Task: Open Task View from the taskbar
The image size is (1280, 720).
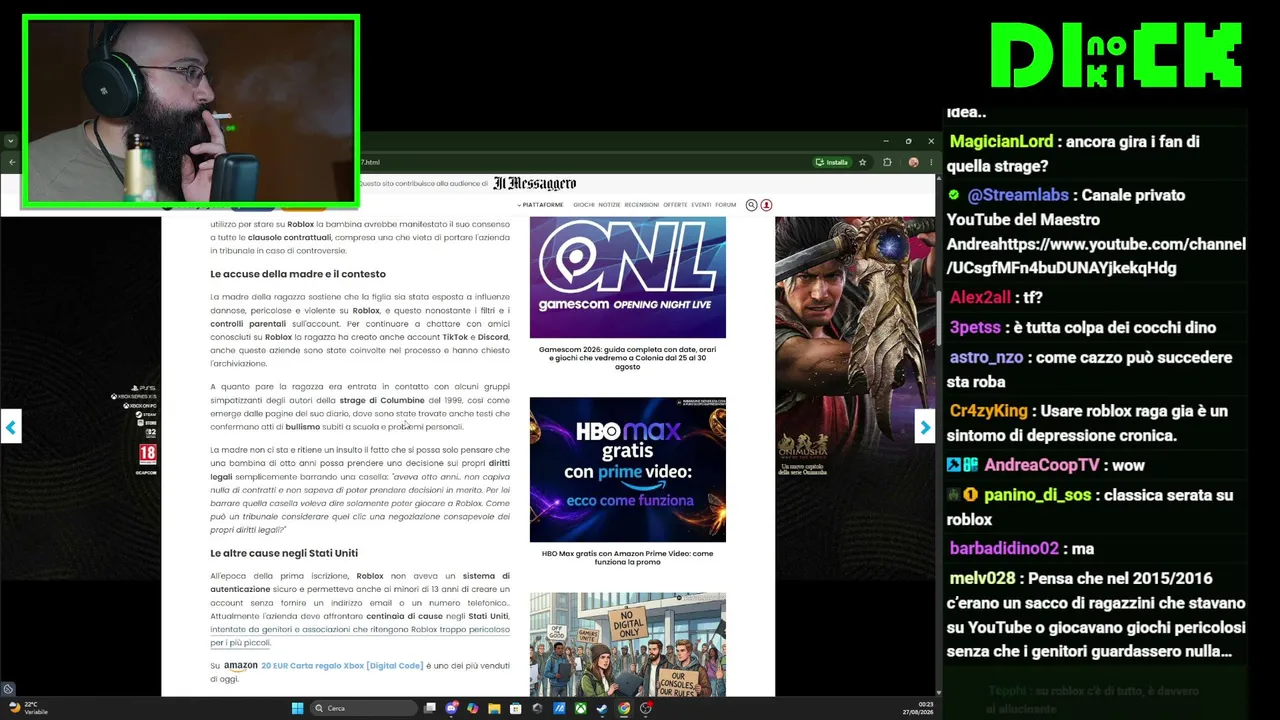Action: (x=430, y=708)
